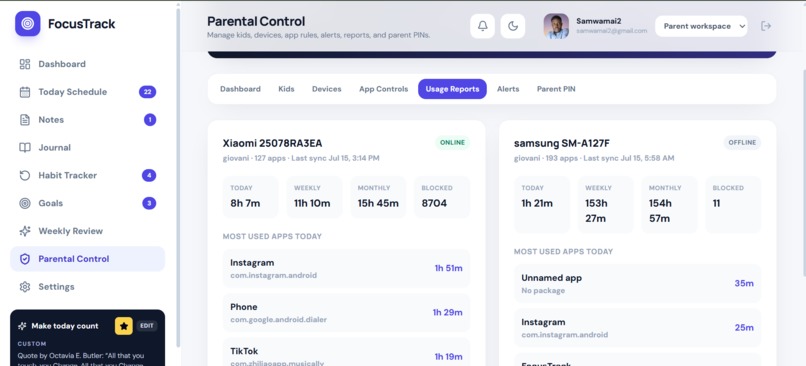Click the samwamai2@gmail.com email text

pyautogui.click(x=611, y=31)
